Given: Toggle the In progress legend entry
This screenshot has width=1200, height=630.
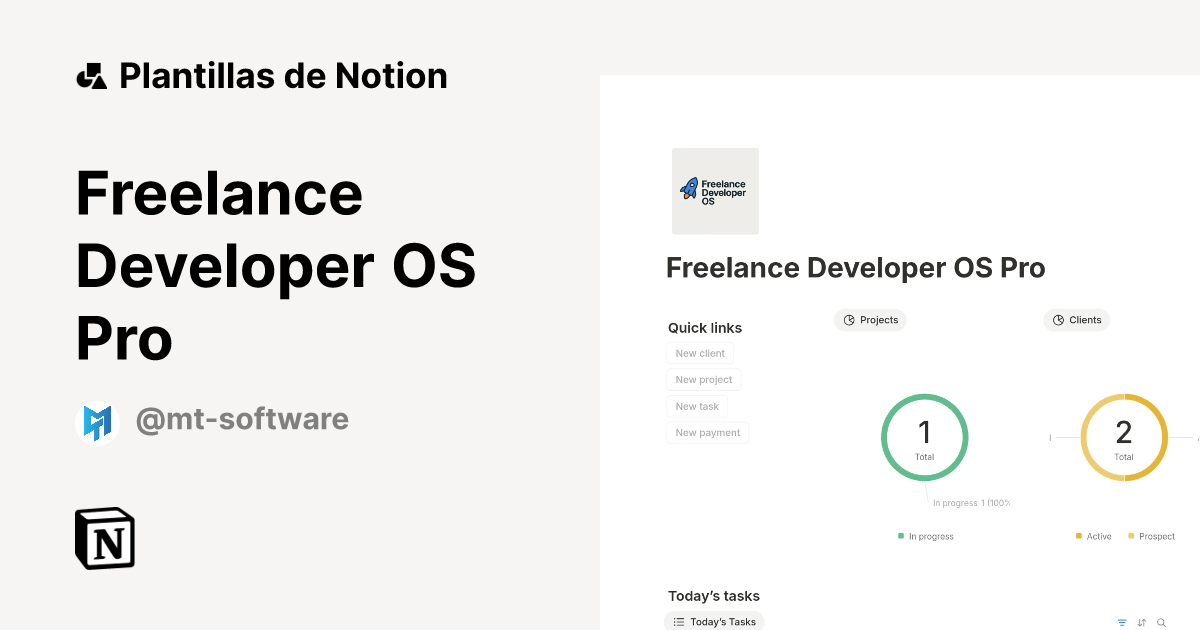Looking at the screenshot, I should [925, 536].
